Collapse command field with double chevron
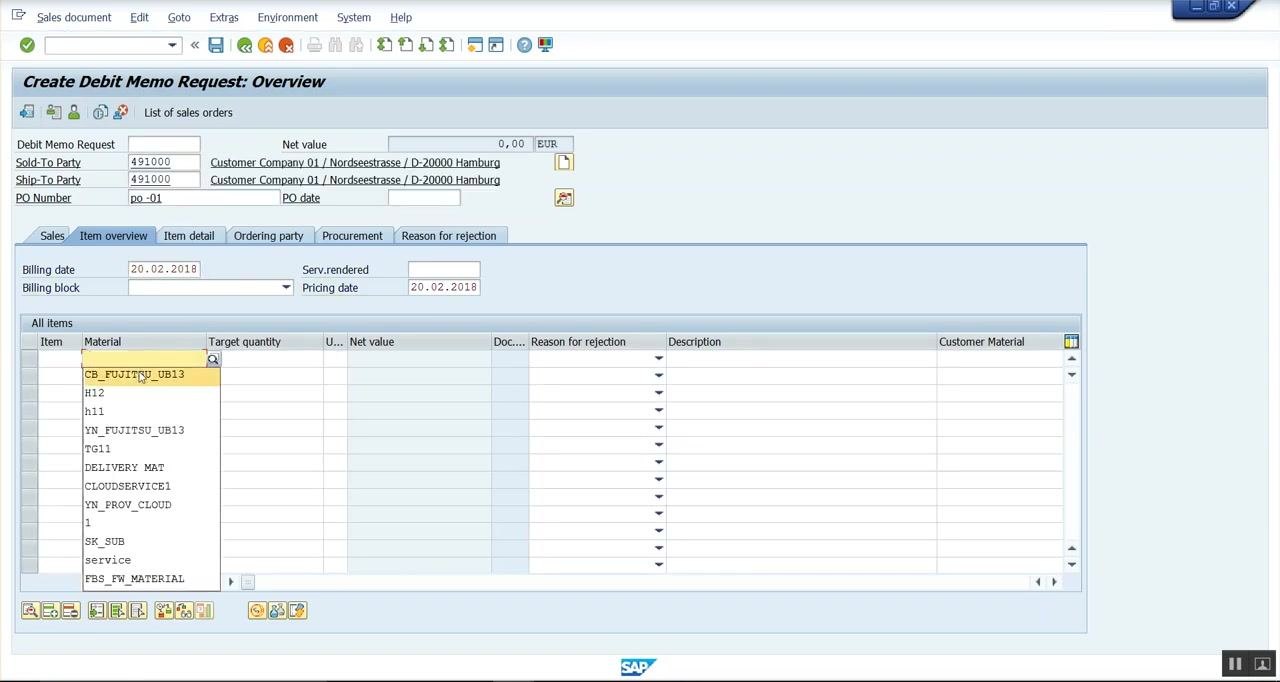1280x682 pixels. pos(195,45)
